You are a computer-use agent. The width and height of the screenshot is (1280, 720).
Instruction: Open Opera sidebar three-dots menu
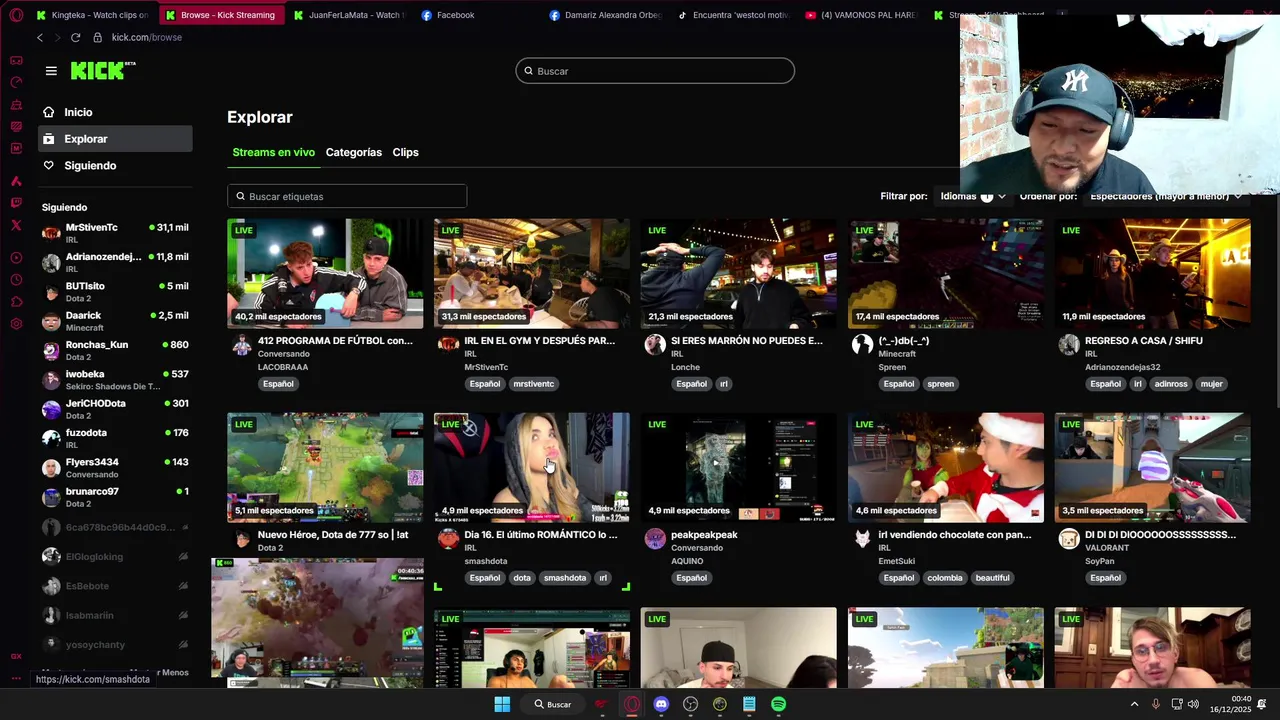(16, 678)
